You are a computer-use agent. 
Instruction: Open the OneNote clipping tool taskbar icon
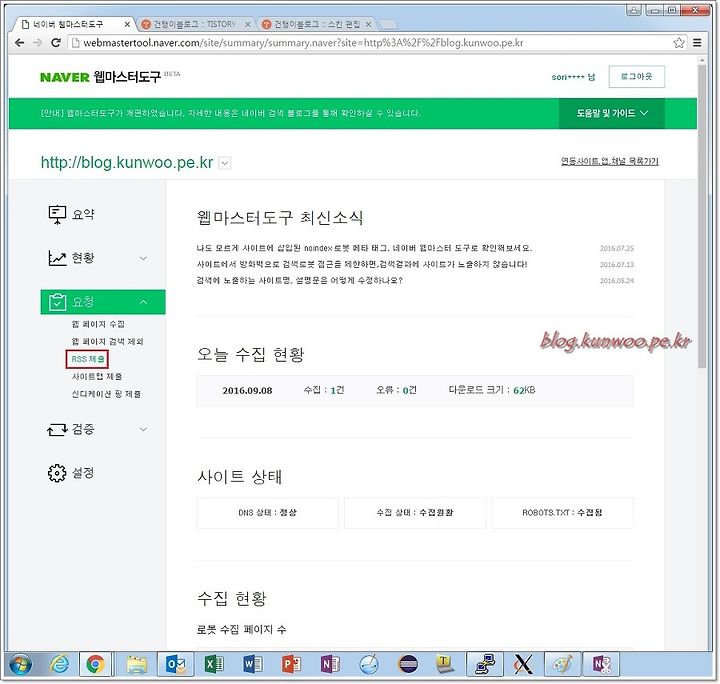[601, 664]
